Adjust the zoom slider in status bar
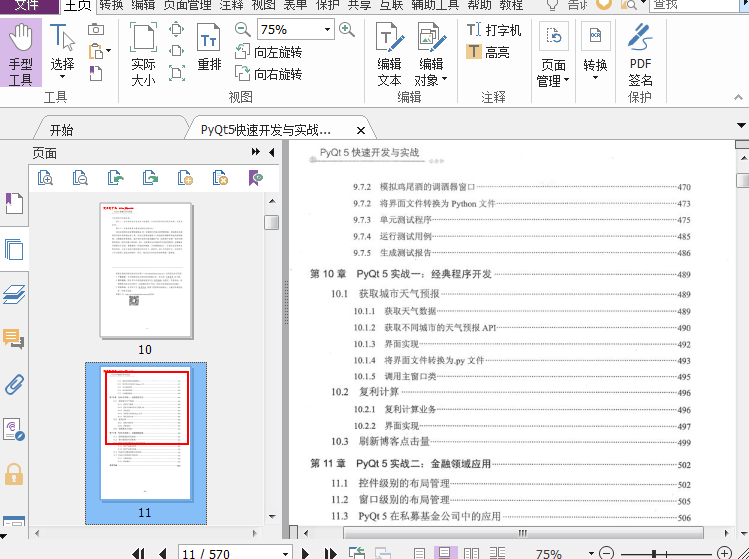Screen dimensions: 749x559 [x=654, y=554]
